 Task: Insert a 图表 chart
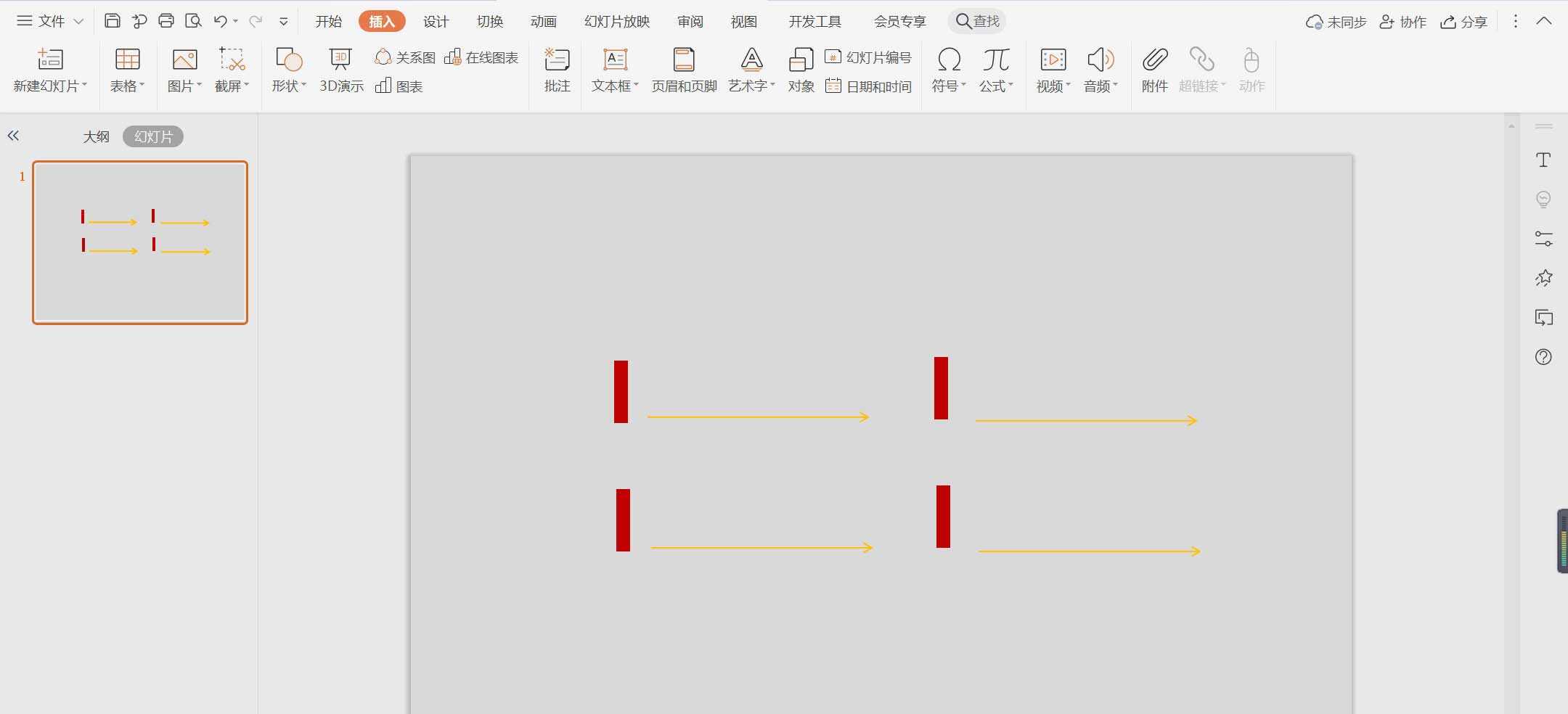coord(399,86)
